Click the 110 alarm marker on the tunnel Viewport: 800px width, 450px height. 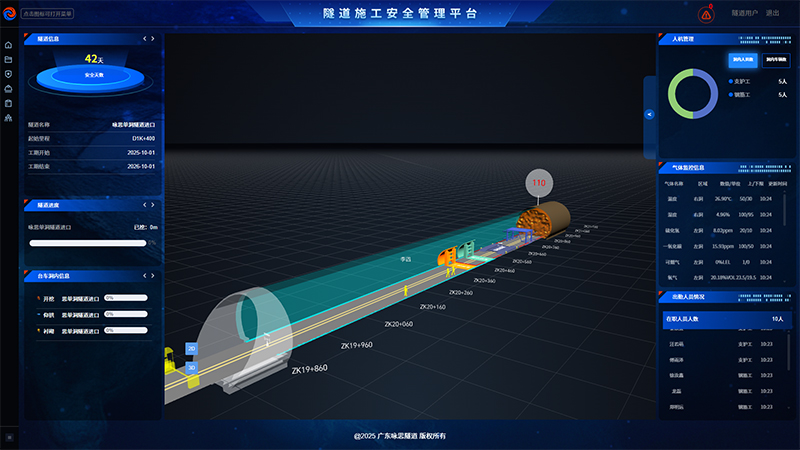coord(539,183)
